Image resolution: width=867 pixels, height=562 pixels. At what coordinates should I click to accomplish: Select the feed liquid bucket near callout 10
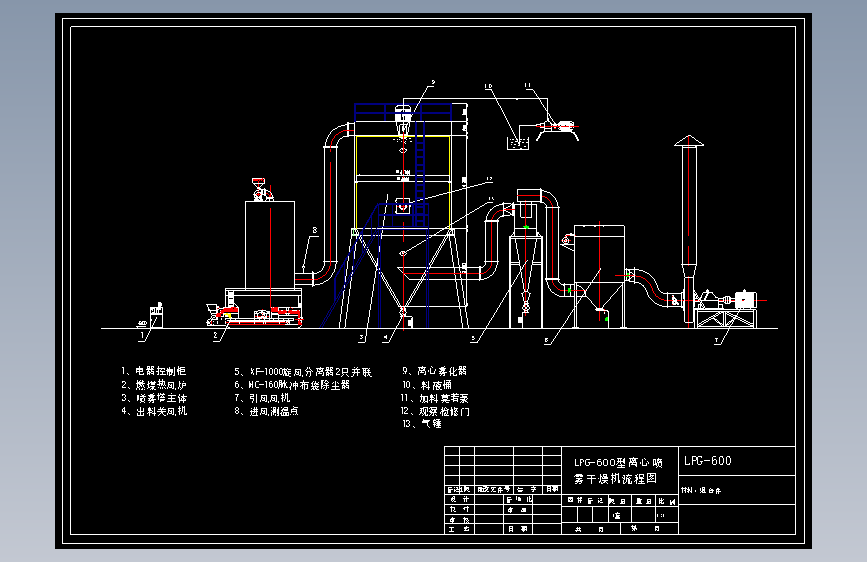coord(518,143)
